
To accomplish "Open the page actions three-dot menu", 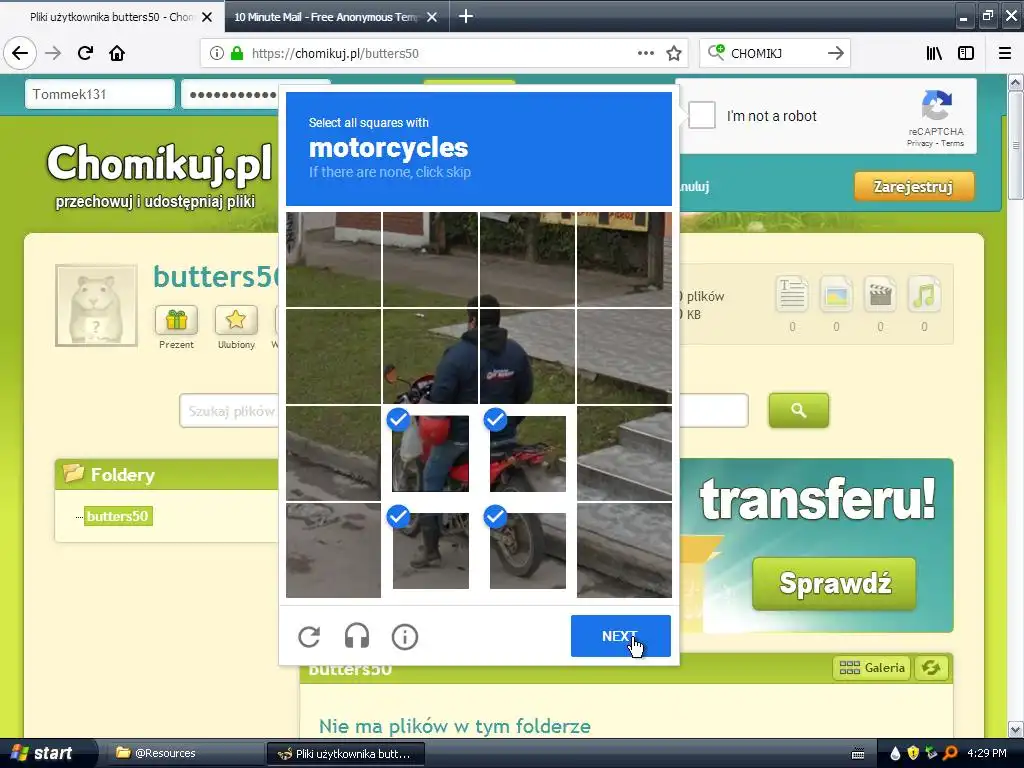I will [x=646, y=53].
